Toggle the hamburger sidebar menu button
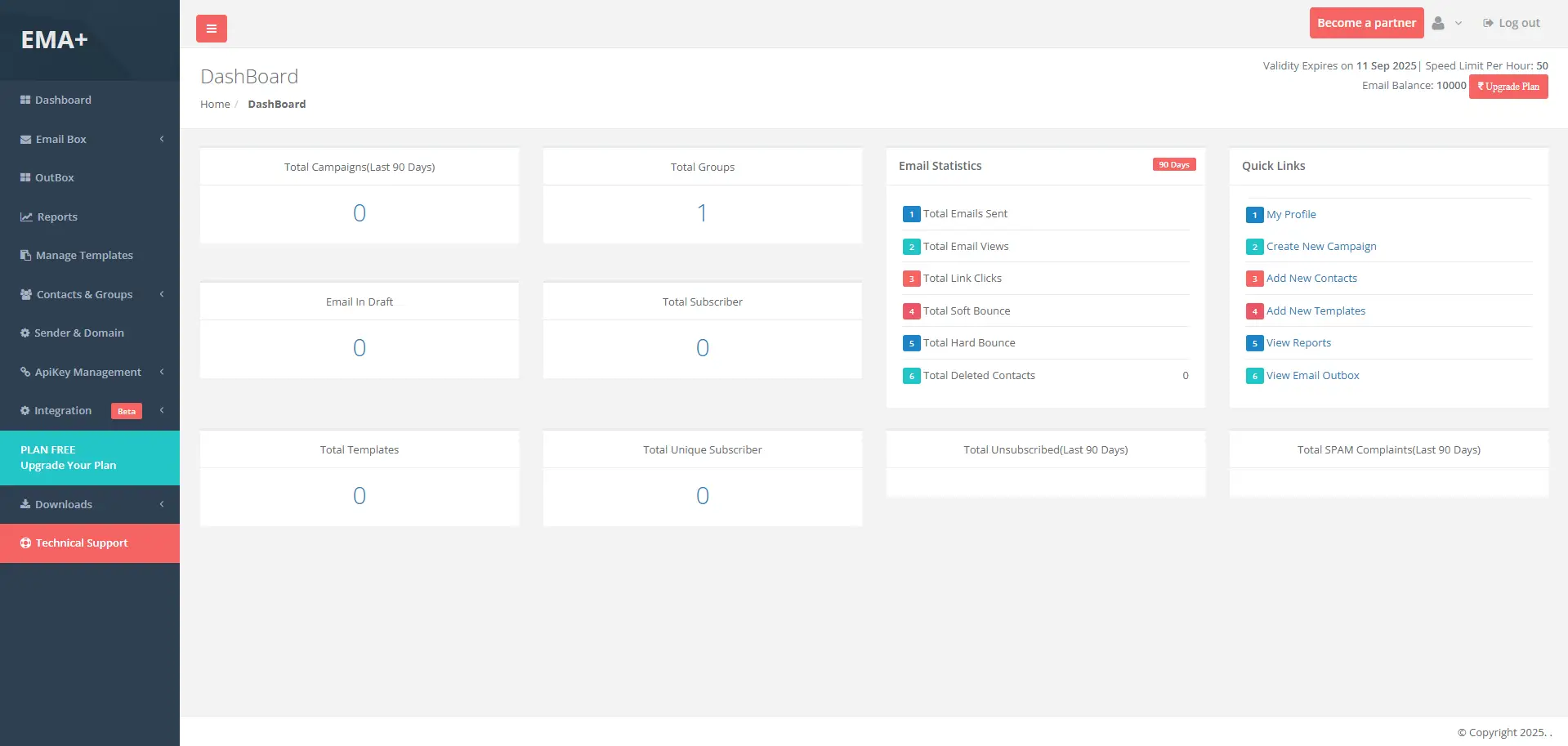 (x=211, y=29)
